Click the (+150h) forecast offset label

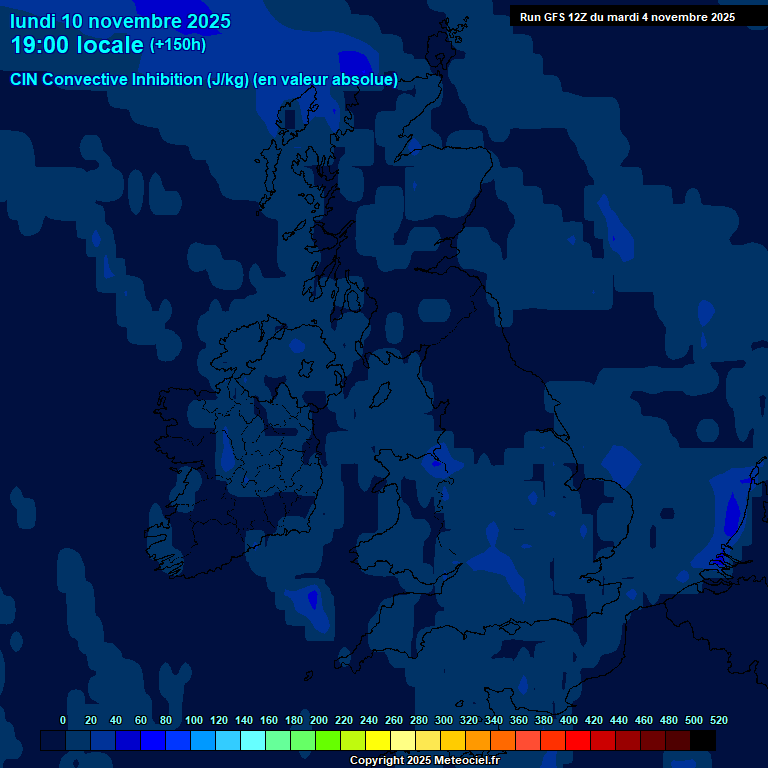tap(178, 45)
